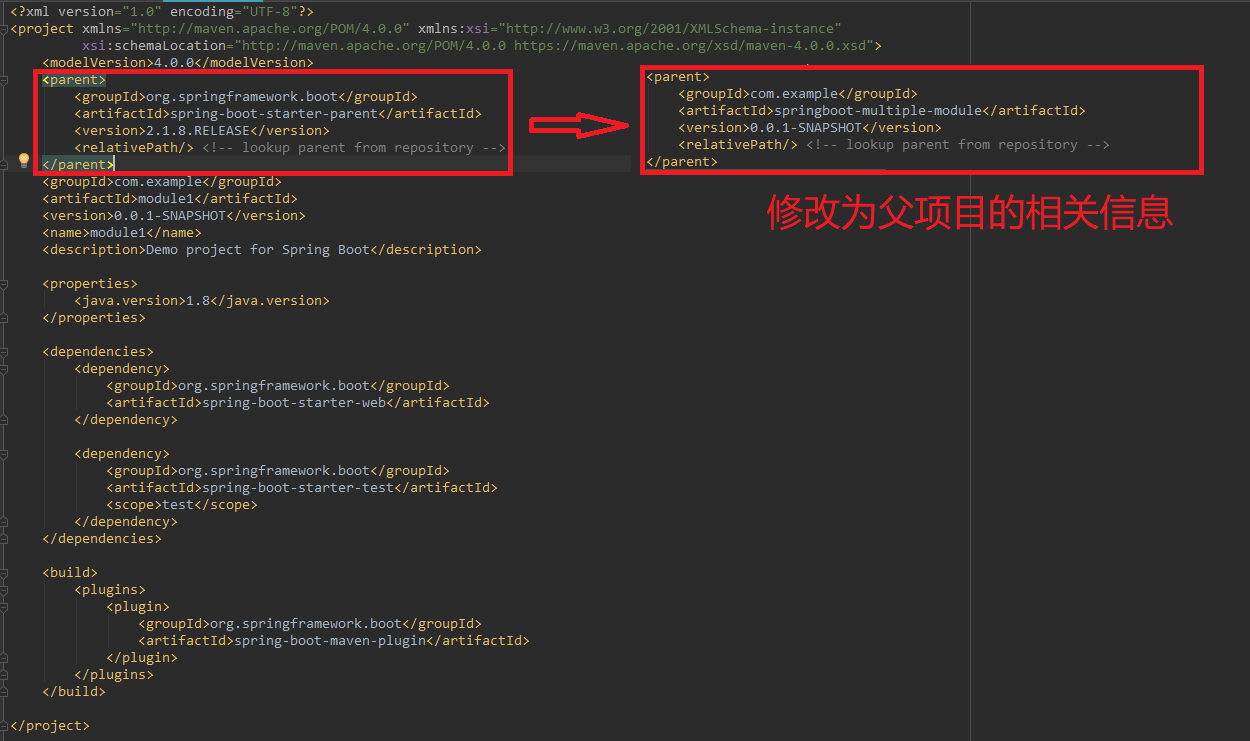
Task: Click the modelVersion 4.0.0 line
Action: point(178,63)
